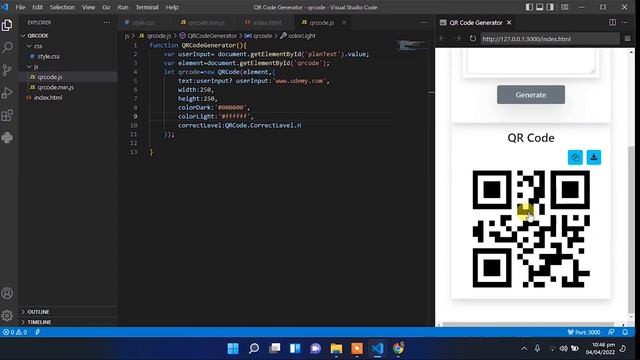Open Chrome from taskbar
The height and width of the screenshot is (360, 640).
[x=398, y=348]
